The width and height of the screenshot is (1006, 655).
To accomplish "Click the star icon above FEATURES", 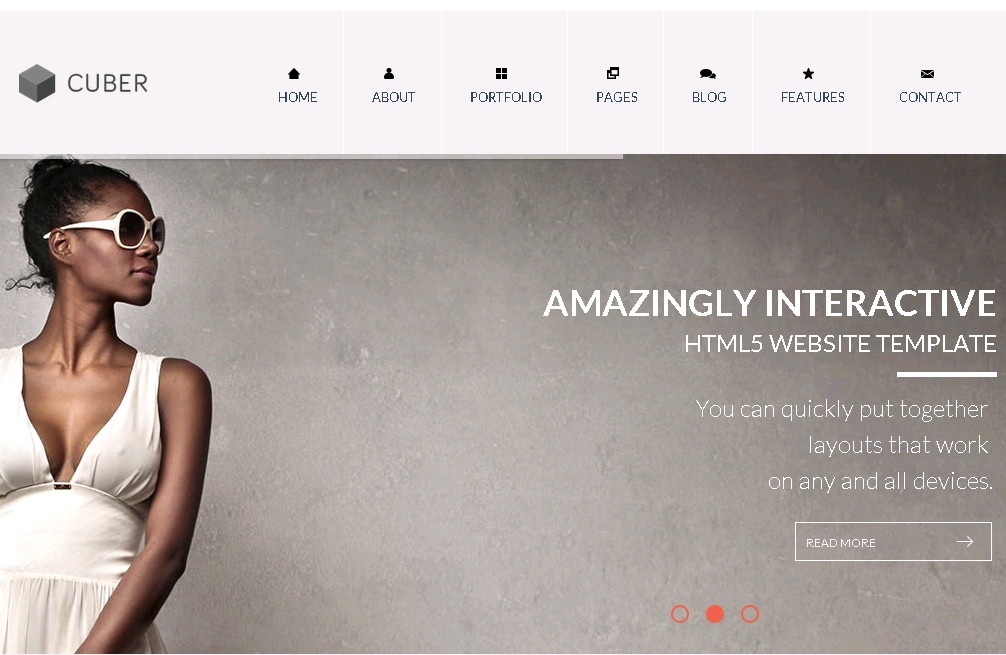I will 808,74.
